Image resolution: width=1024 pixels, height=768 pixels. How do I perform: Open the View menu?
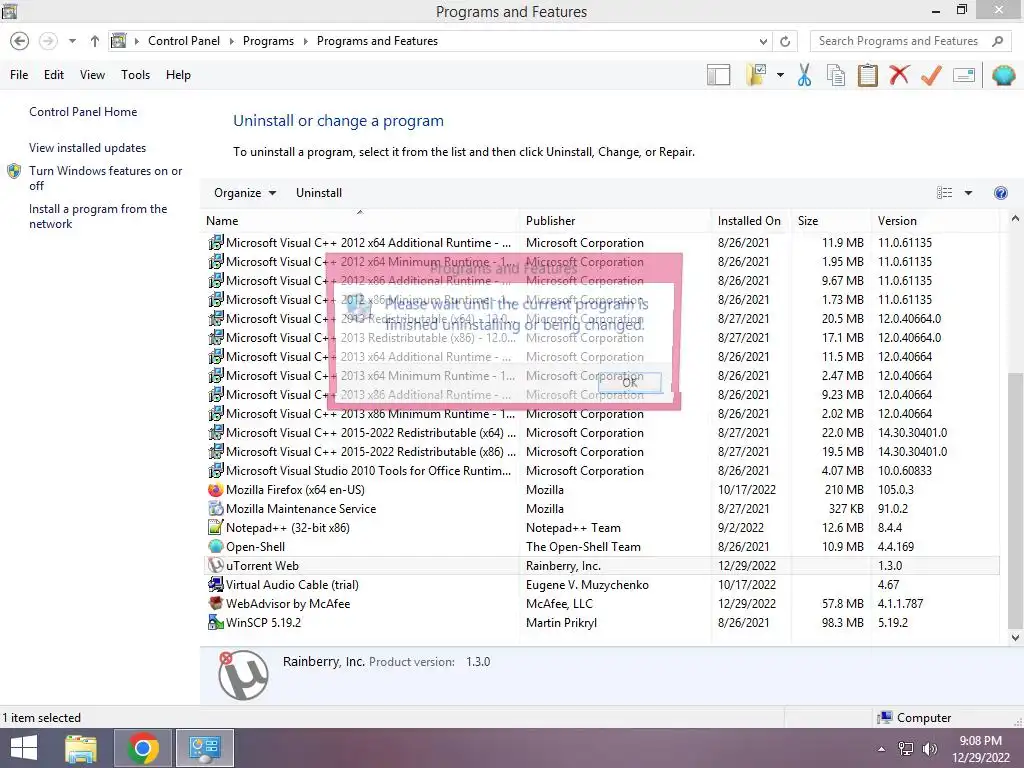[x=92, y=75]
